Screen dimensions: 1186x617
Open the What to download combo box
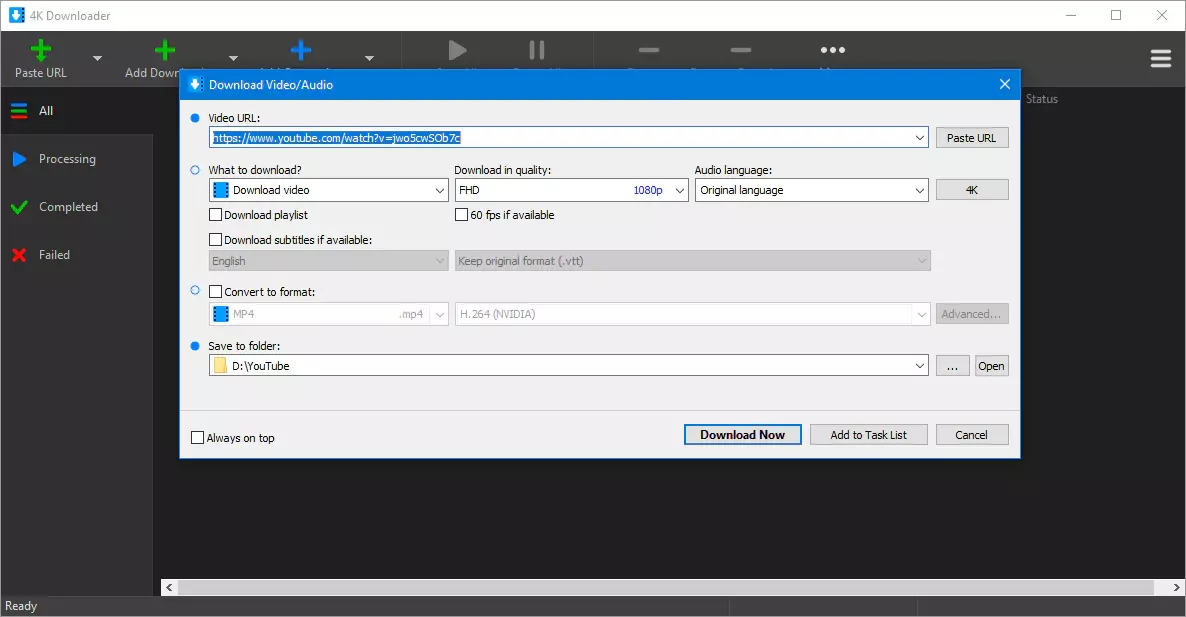click(x=328, y=190)
